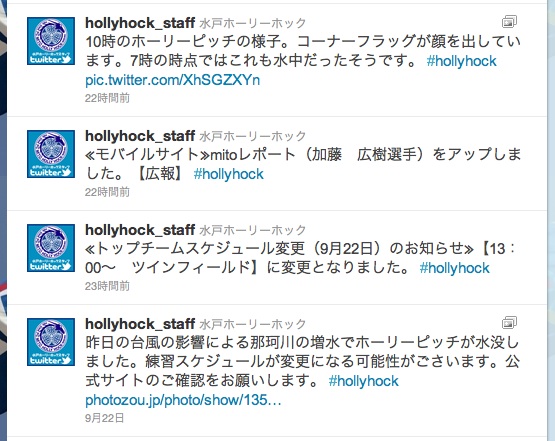The width and height of the screenshot is (555, 441).
Task: Open hollyhock_staff username on the first tweet
Action: tap(140, 23)
